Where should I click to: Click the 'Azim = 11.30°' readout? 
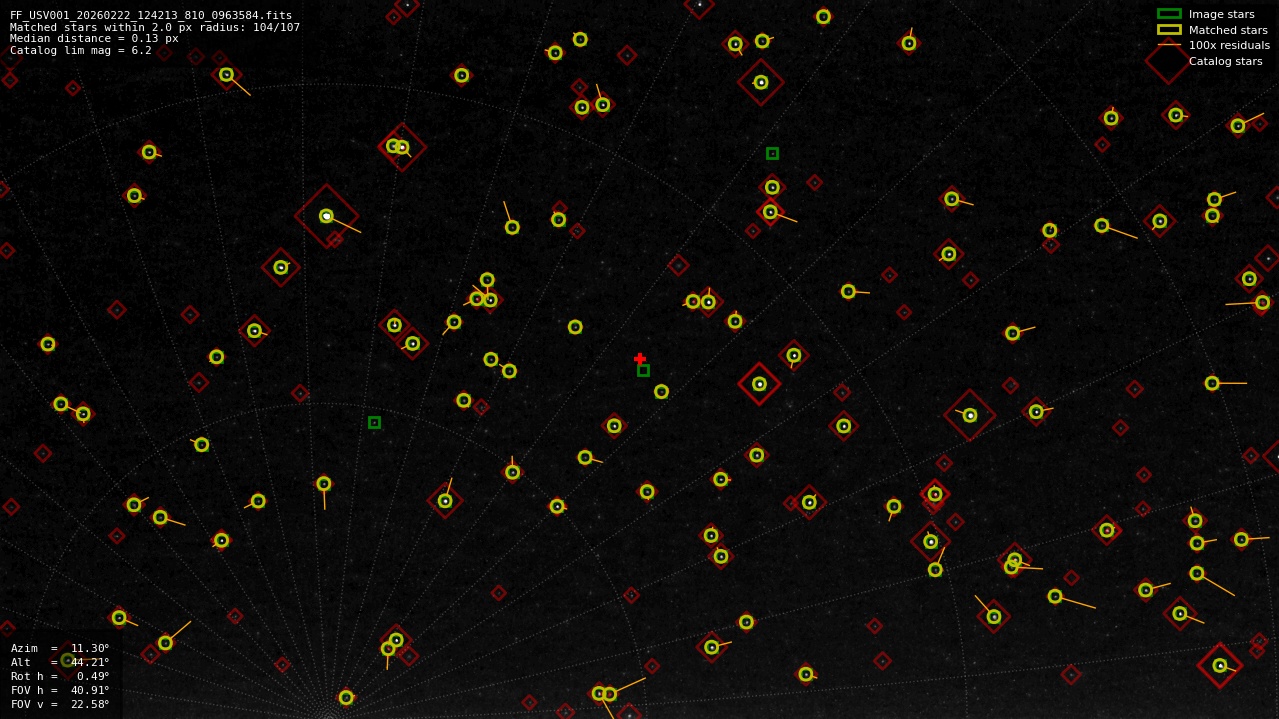pos(60,648)
